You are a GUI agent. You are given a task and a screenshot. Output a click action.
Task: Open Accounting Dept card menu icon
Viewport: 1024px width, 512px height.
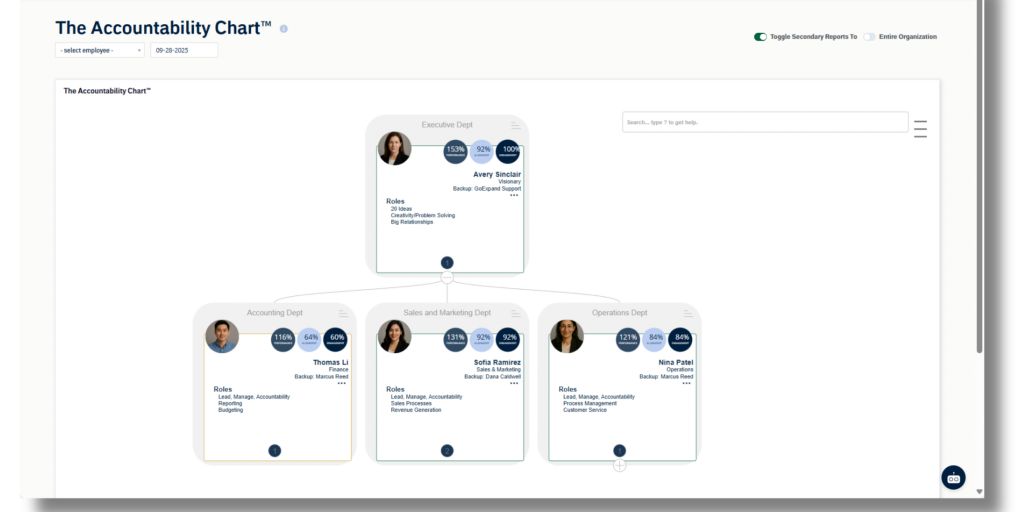[x=343, y=313]
